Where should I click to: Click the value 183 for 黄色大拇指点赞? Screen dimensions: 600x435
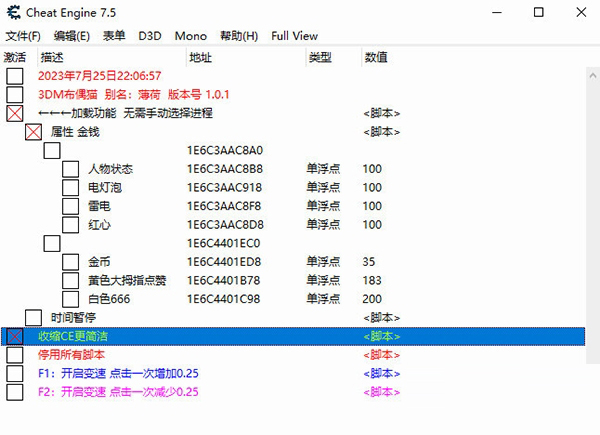[x=372, y=280]
